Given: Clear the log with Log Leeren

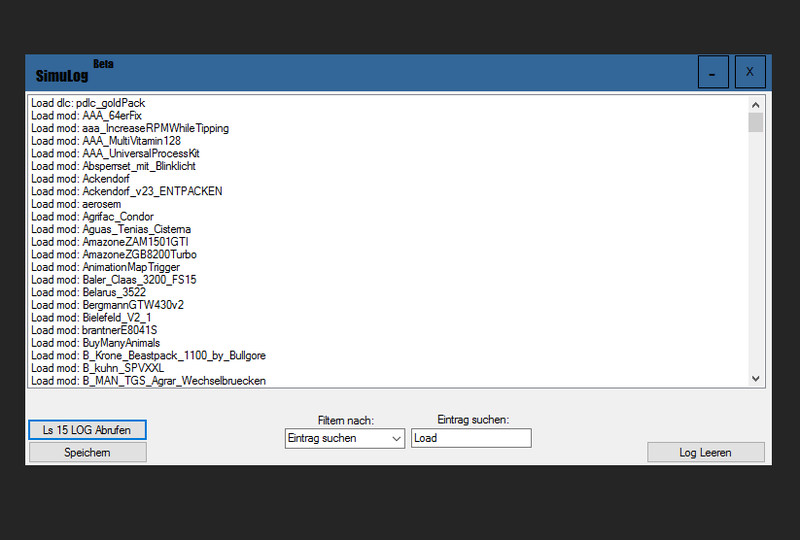Looking at the screenshot, I should pyautogui.click(x=705, y=452).
